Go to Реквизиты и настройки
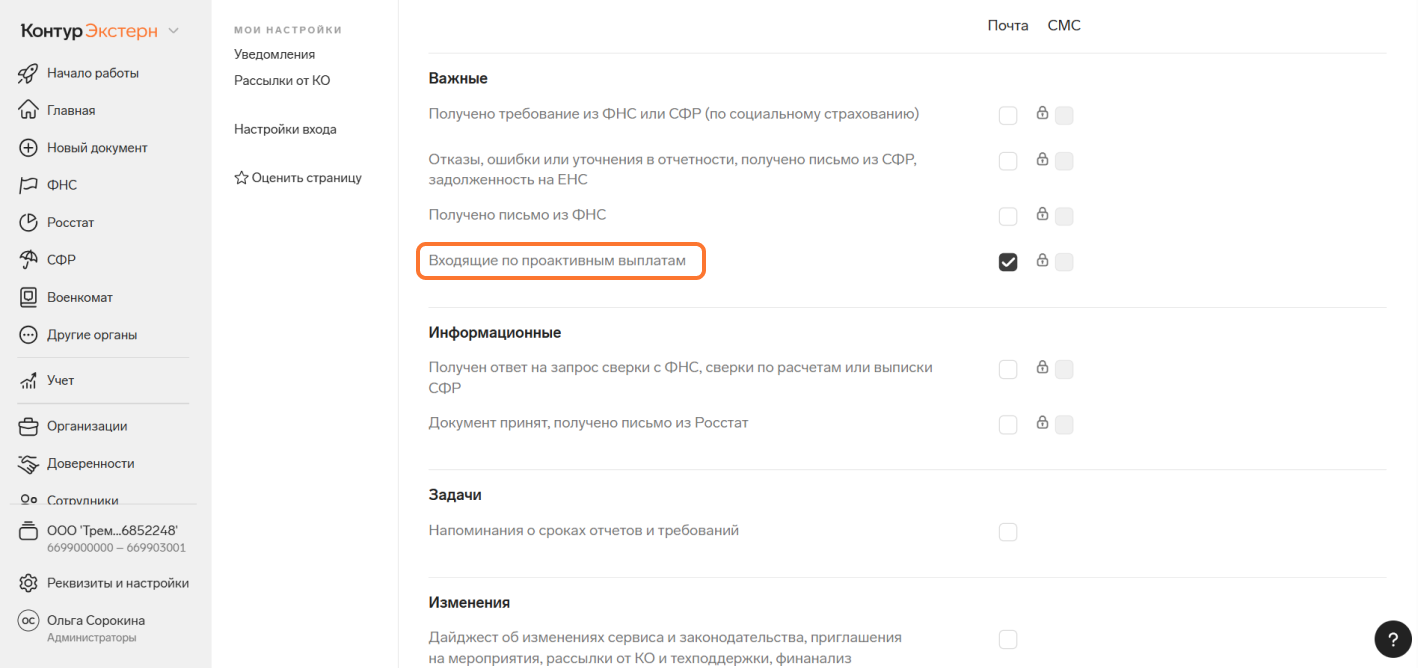 [x=104, y=583]
